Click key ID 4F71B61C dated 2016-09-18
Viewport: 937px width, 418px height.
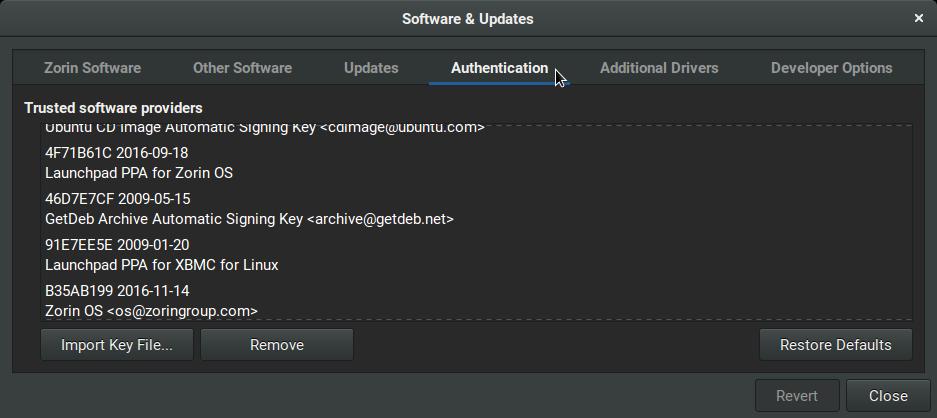pyautogui.click(x=116, y=153)
